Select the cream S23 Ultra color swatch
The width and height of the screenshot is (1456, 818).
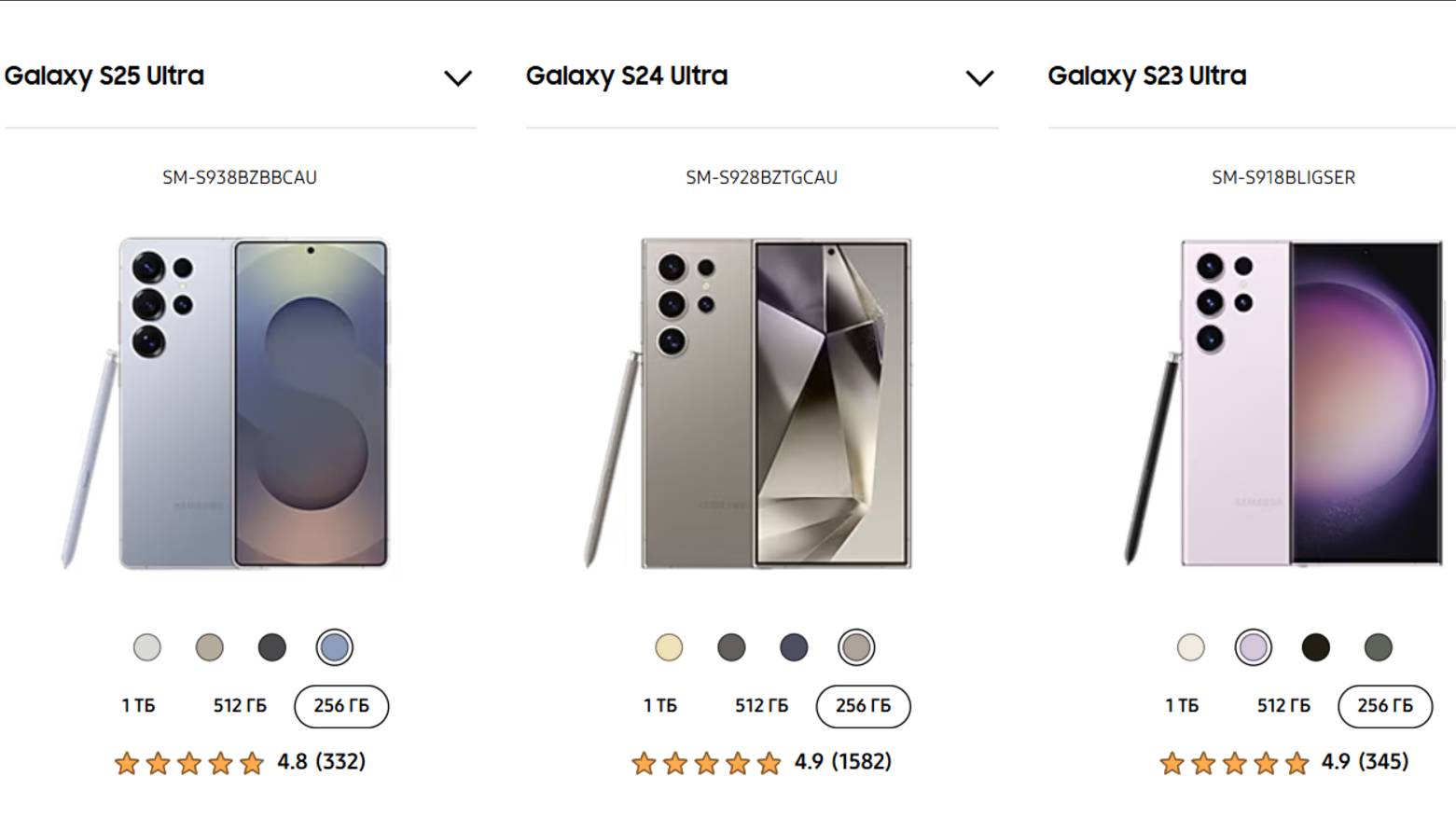[x=1191, y=647]
